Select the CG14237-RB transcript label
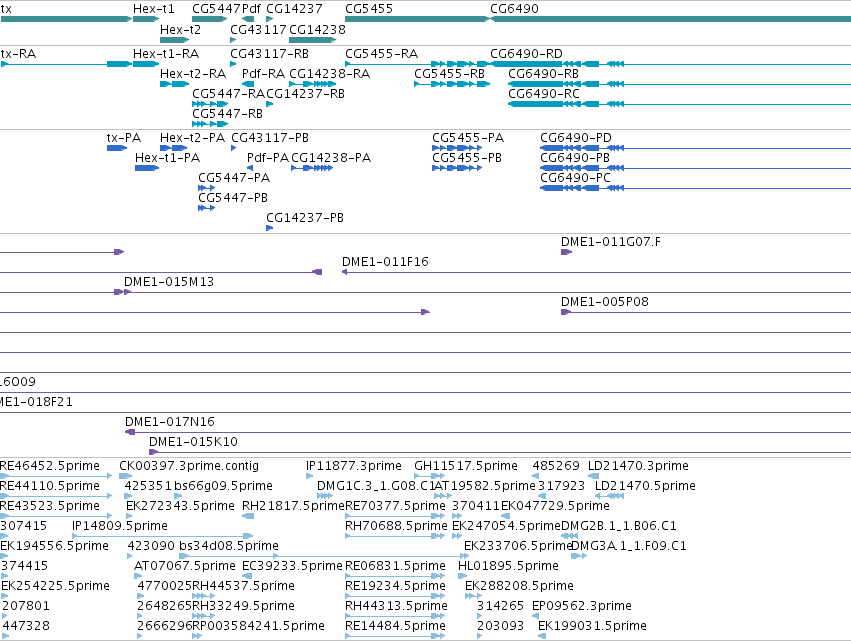Screen dimensions: 851x641 [x=305, y=93]
